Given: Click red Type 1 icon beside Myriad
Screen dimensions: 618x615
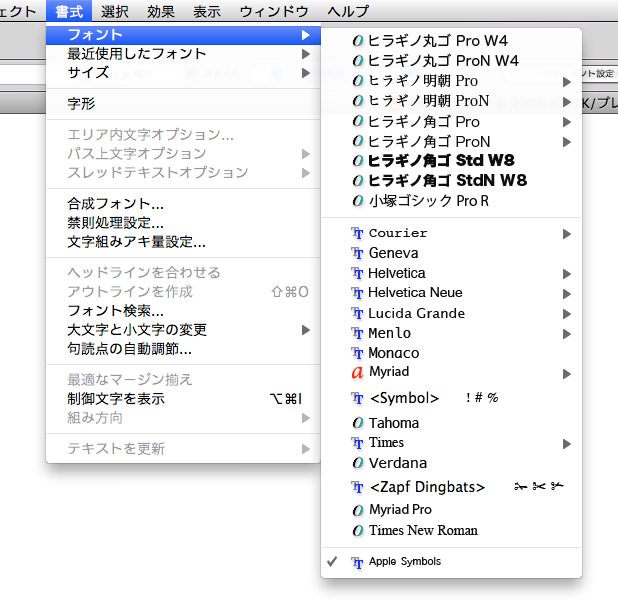Looking at the screenshot, I should pos(357,373).
